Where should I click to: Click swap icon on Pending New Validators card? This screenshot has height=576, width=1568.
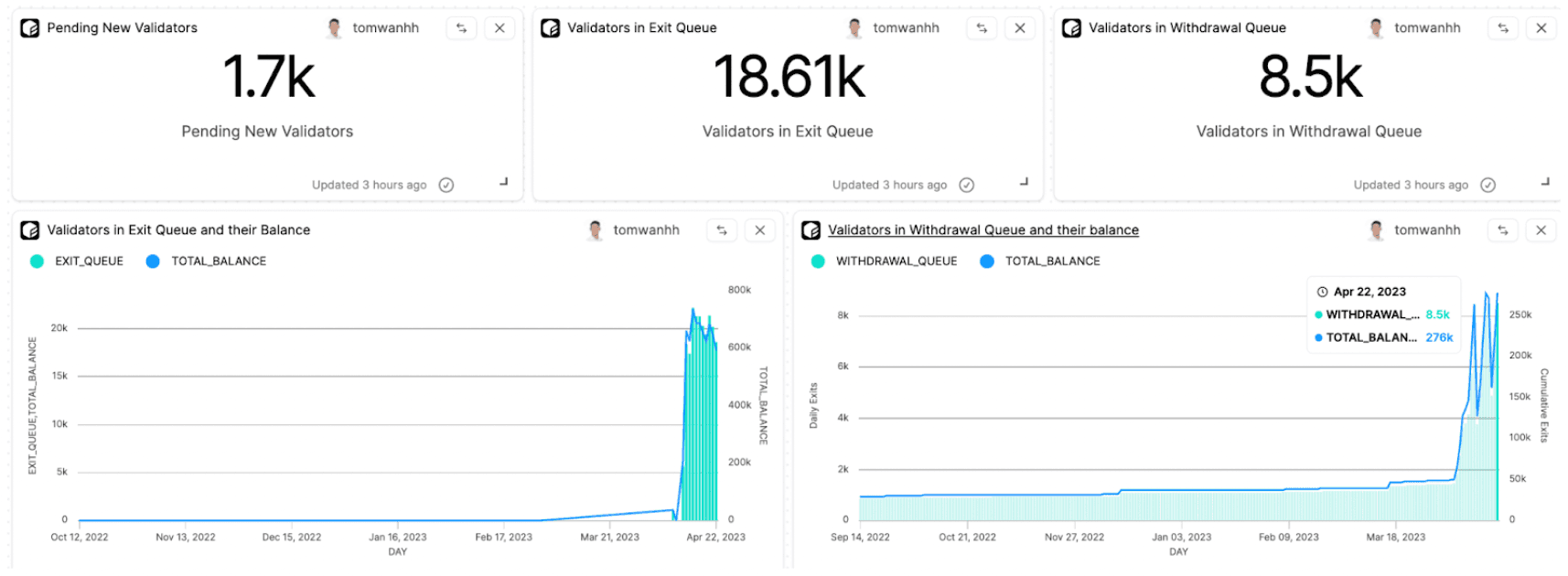pos(461,28)
